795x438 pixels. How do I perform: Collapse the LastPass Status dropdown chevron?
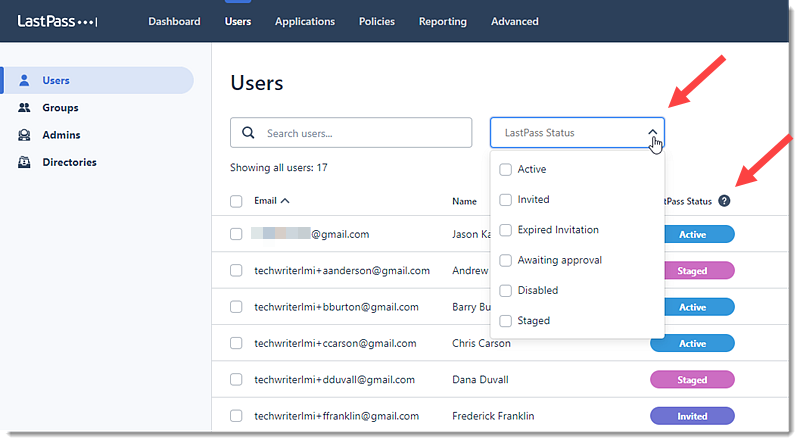(653, 132)
